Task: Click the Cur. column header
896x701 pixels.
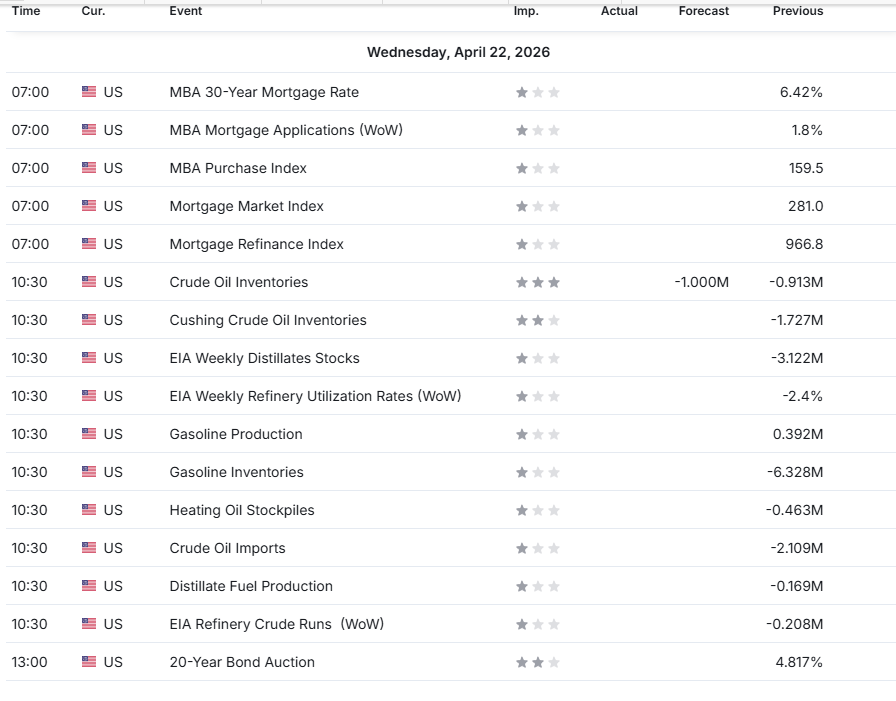Action: pyautogui.click(x=93, y=11)
